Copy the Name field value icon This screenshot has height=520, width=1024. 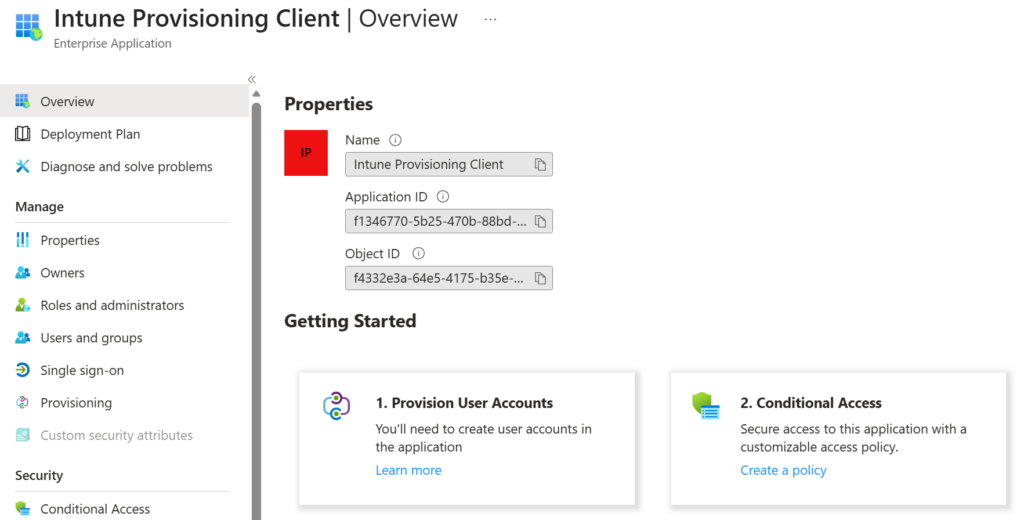pos(540,165)
